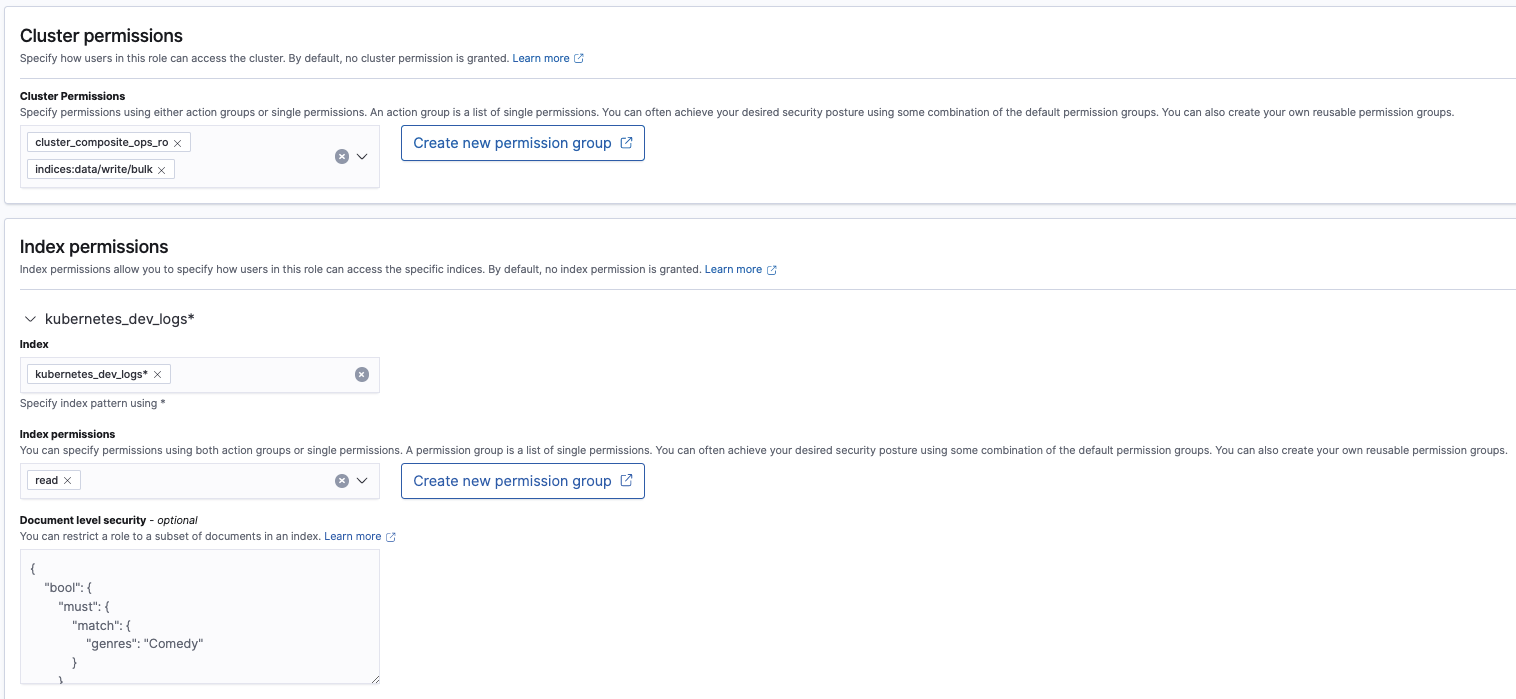Open Learn more about cluster permissions

(x=541, y=58)
